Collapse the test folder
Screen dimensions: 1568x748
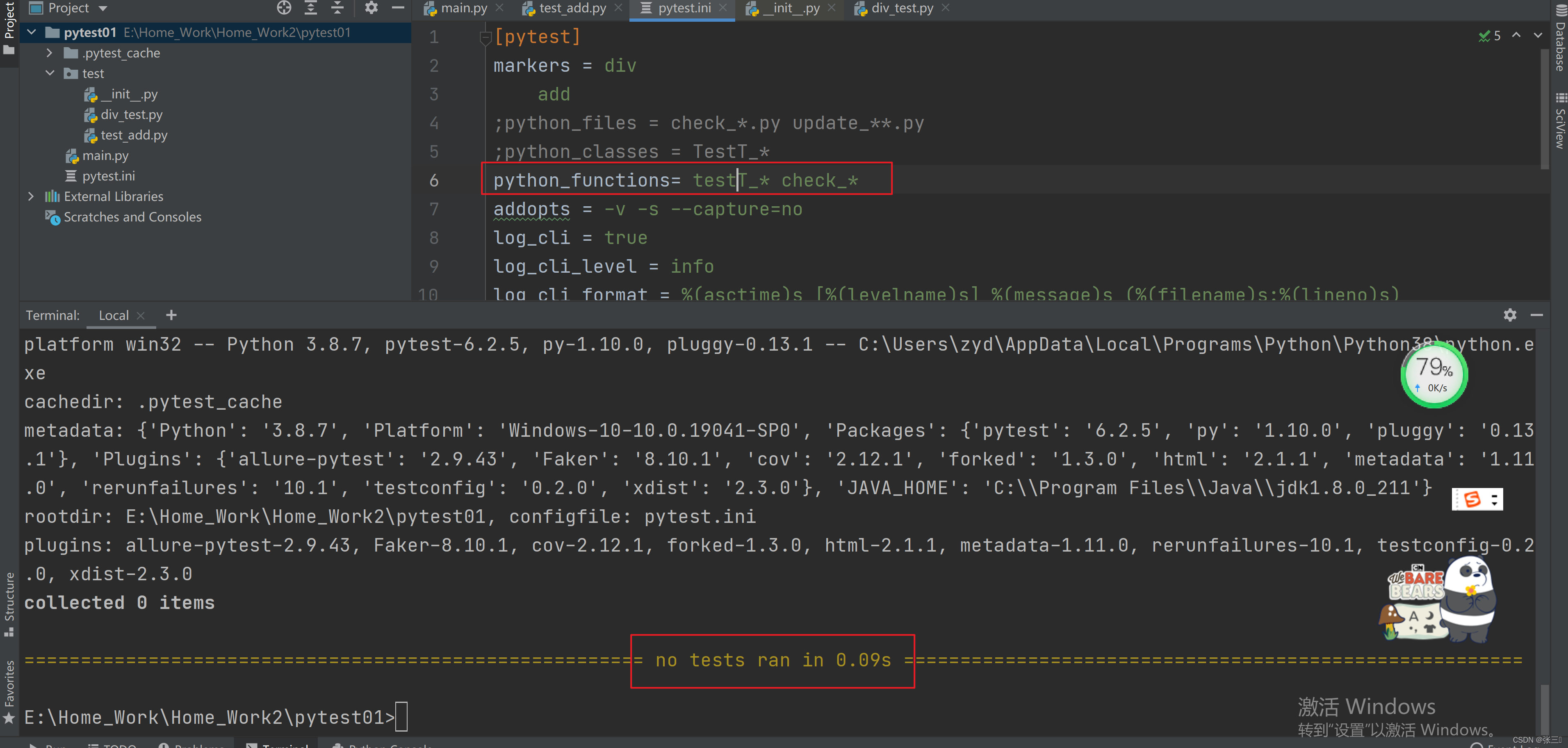(x=50, y=74)
